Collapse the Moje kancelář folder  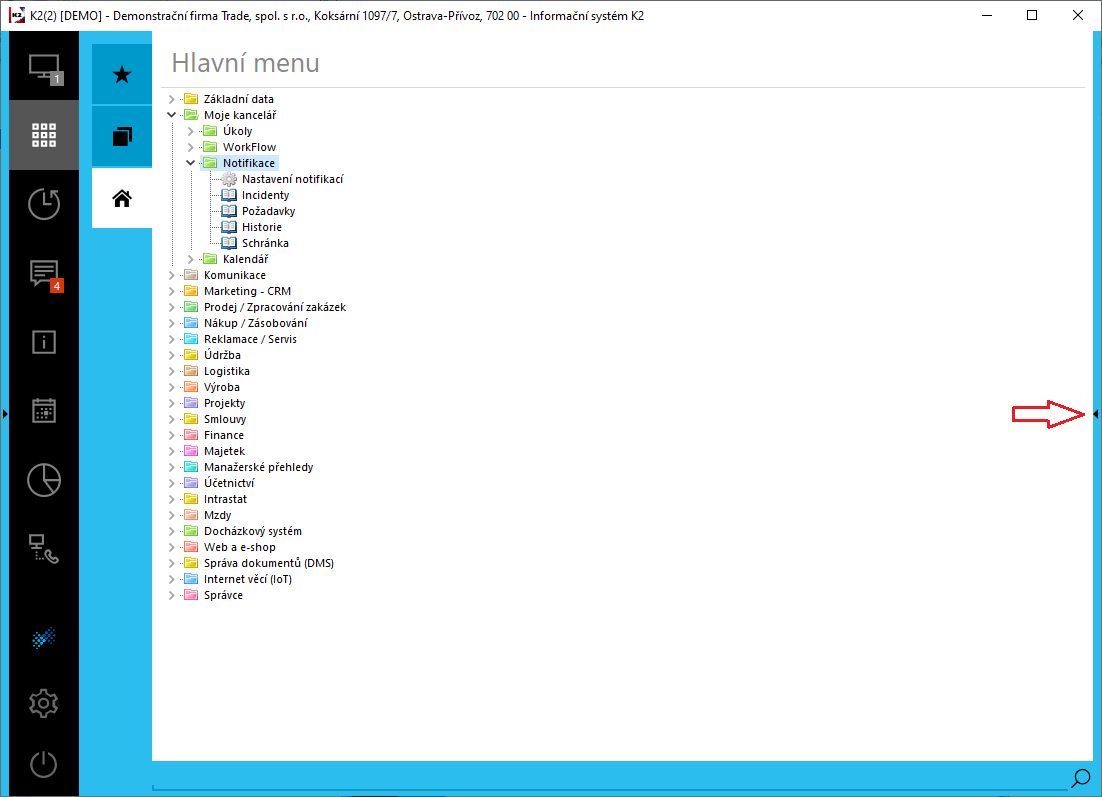coord(171,115)
